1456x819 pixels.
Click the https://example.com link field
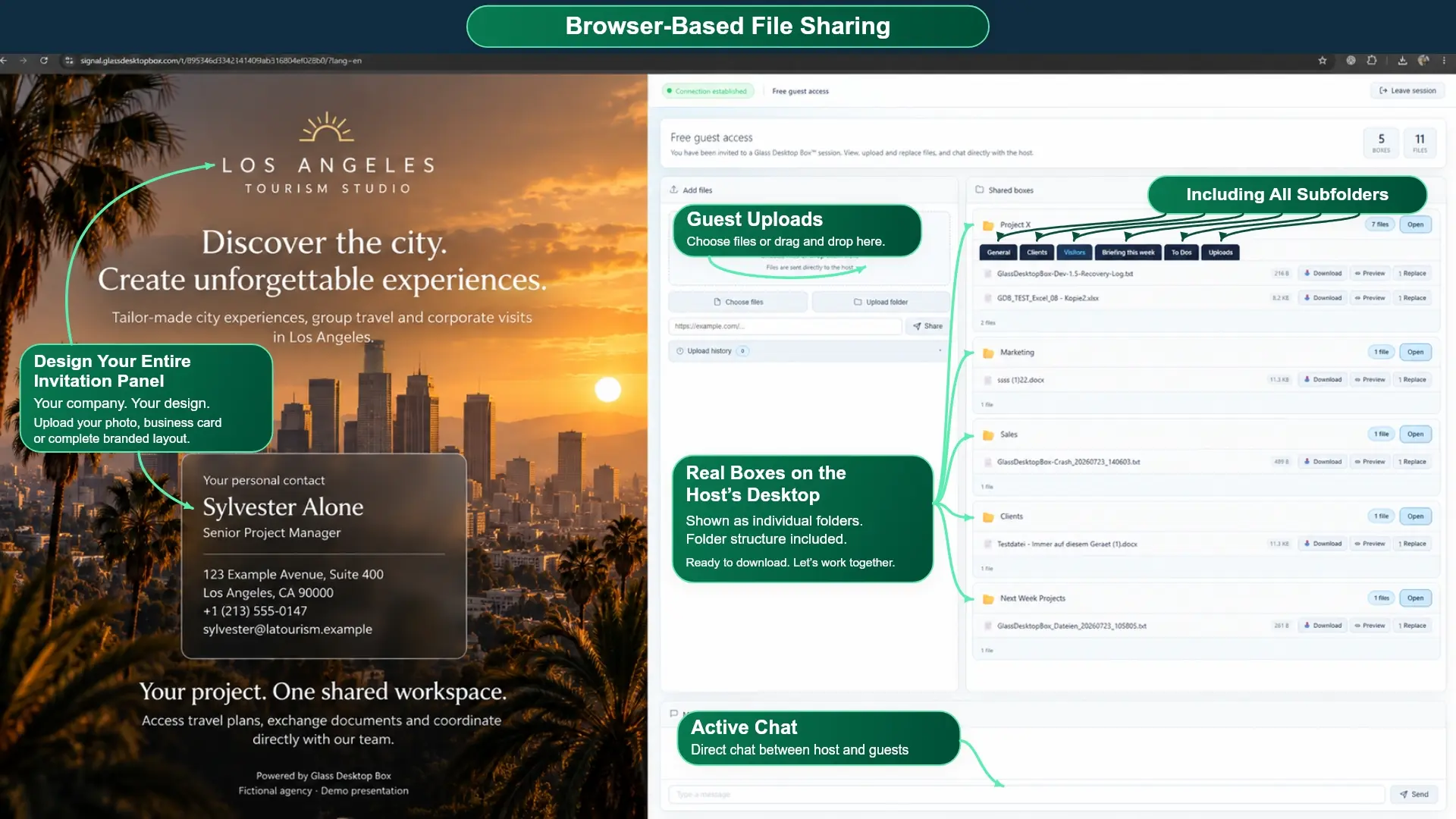(x=785, y=326)
